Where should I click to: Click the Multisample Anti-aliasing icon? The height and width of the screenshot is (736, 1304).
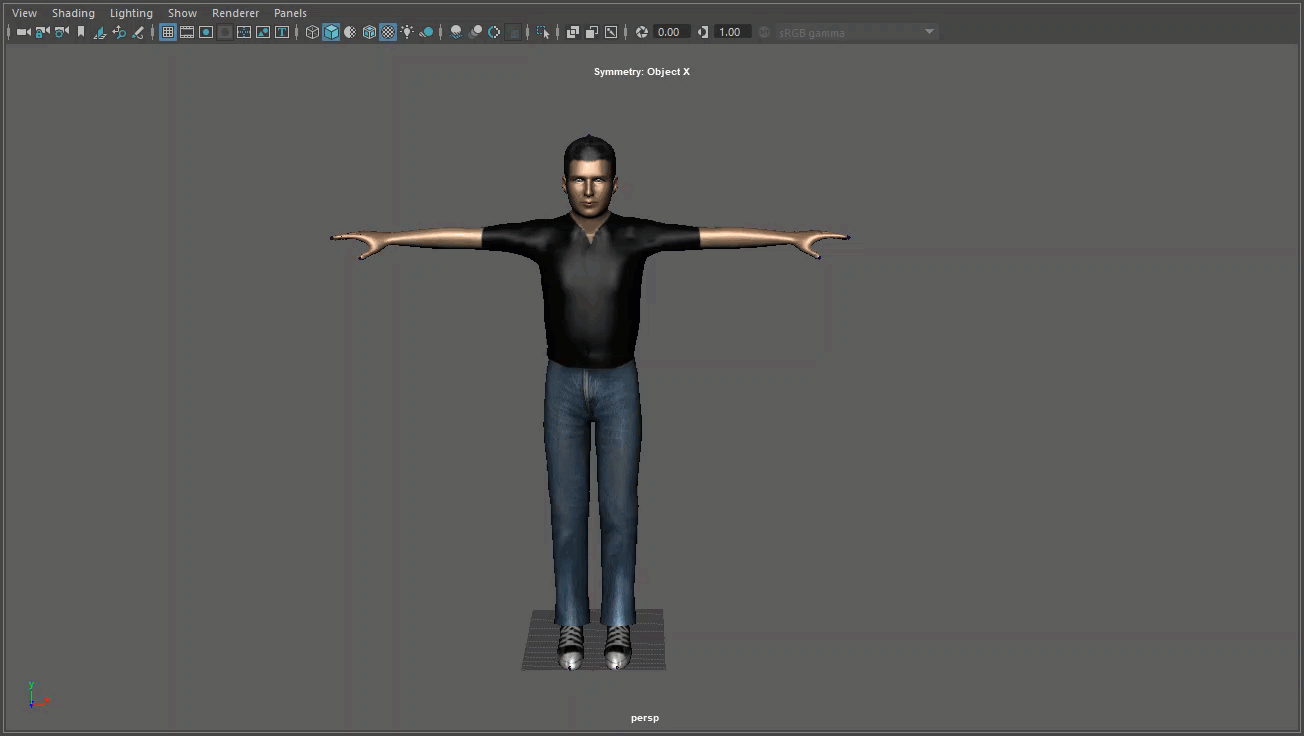click(494, 32)
